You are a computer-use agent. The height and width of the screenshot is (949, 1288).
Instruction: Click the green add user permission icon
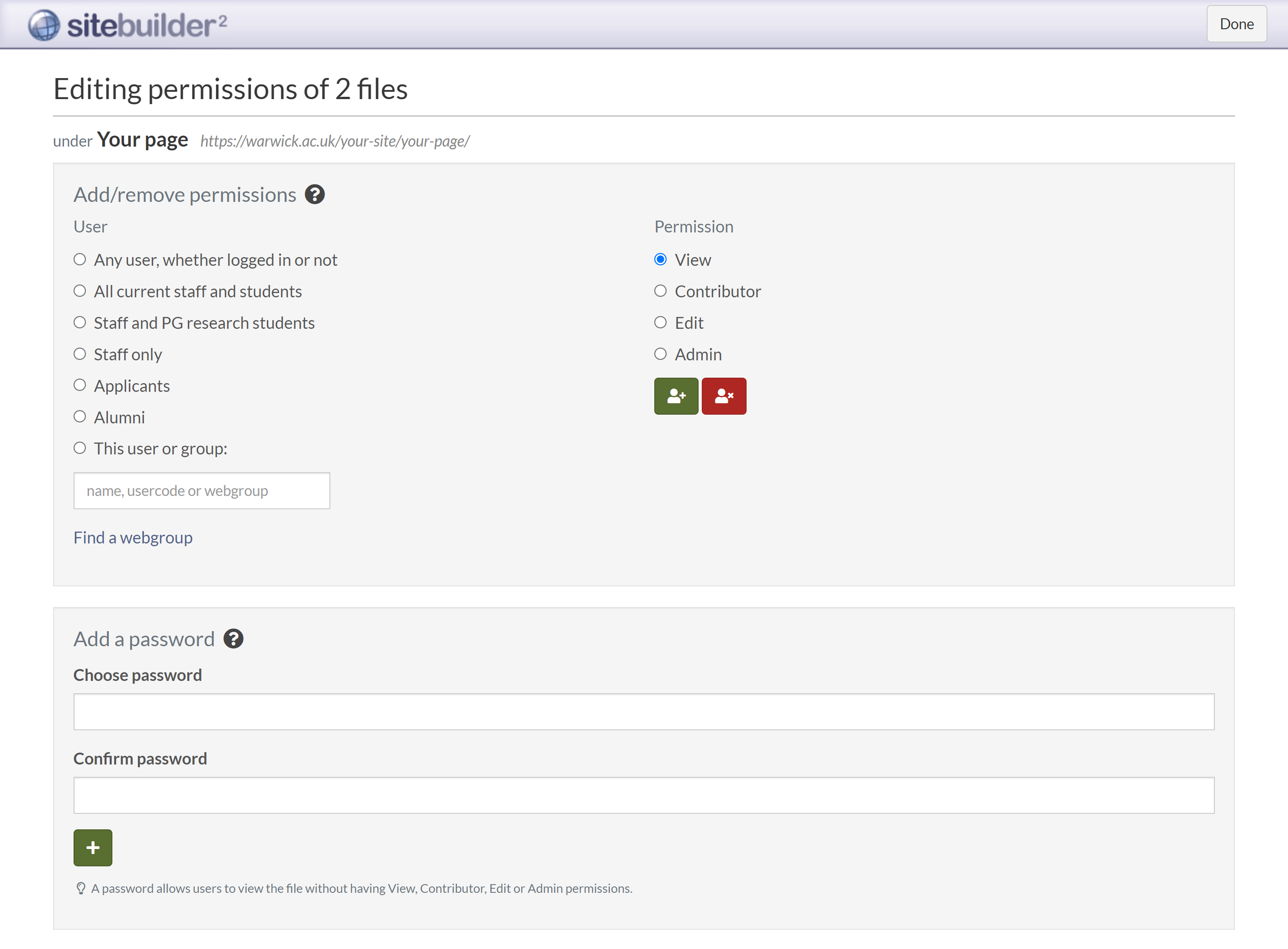coord(676,396)
